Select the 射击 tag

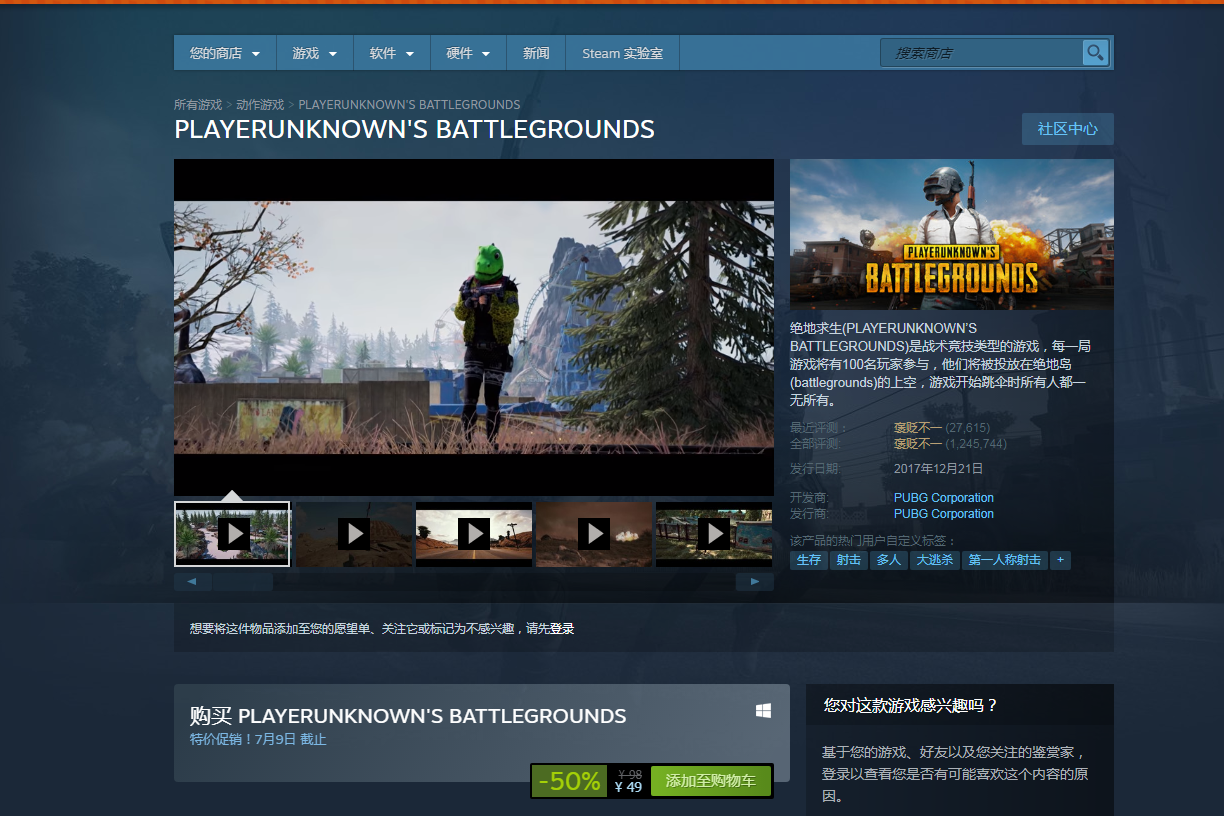(849, 560)
